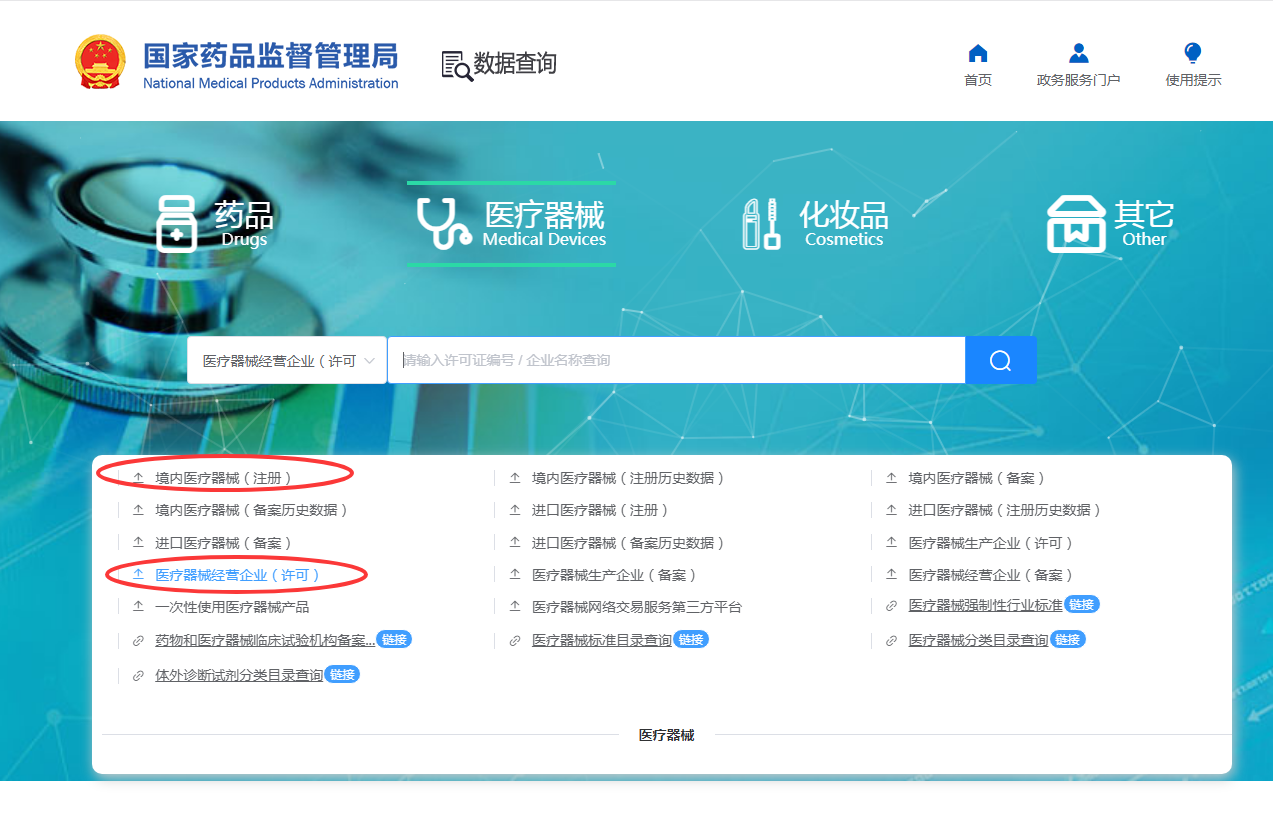Click the 其它 Other store icon
This screenshot has height=836, width=1273.
1076,224
